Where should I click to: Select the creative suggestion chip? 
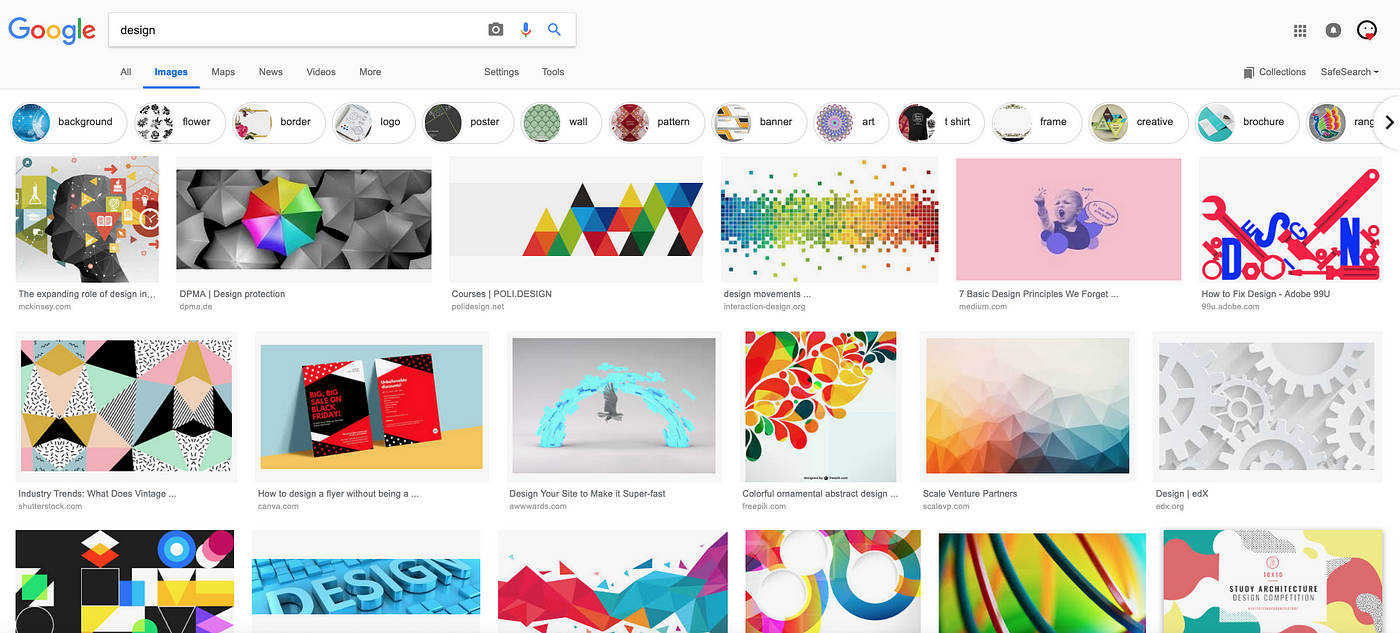pyautogui.click(x=1137, y=122)
